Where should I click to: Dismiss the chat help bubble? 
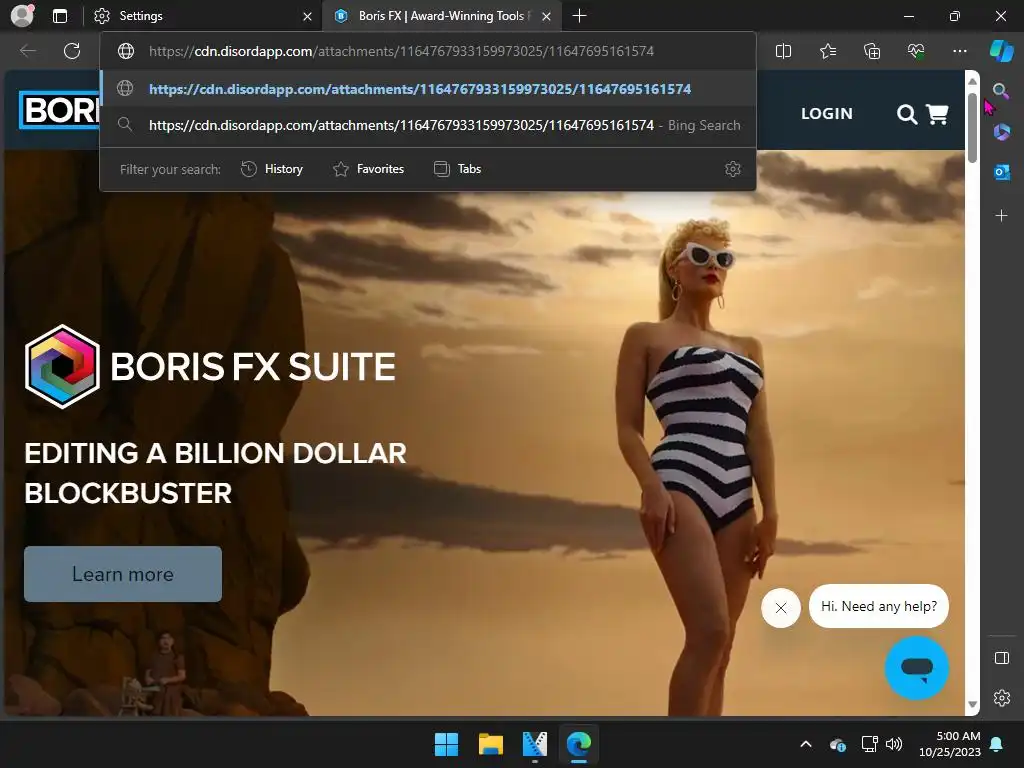click(x=780, y=608)
